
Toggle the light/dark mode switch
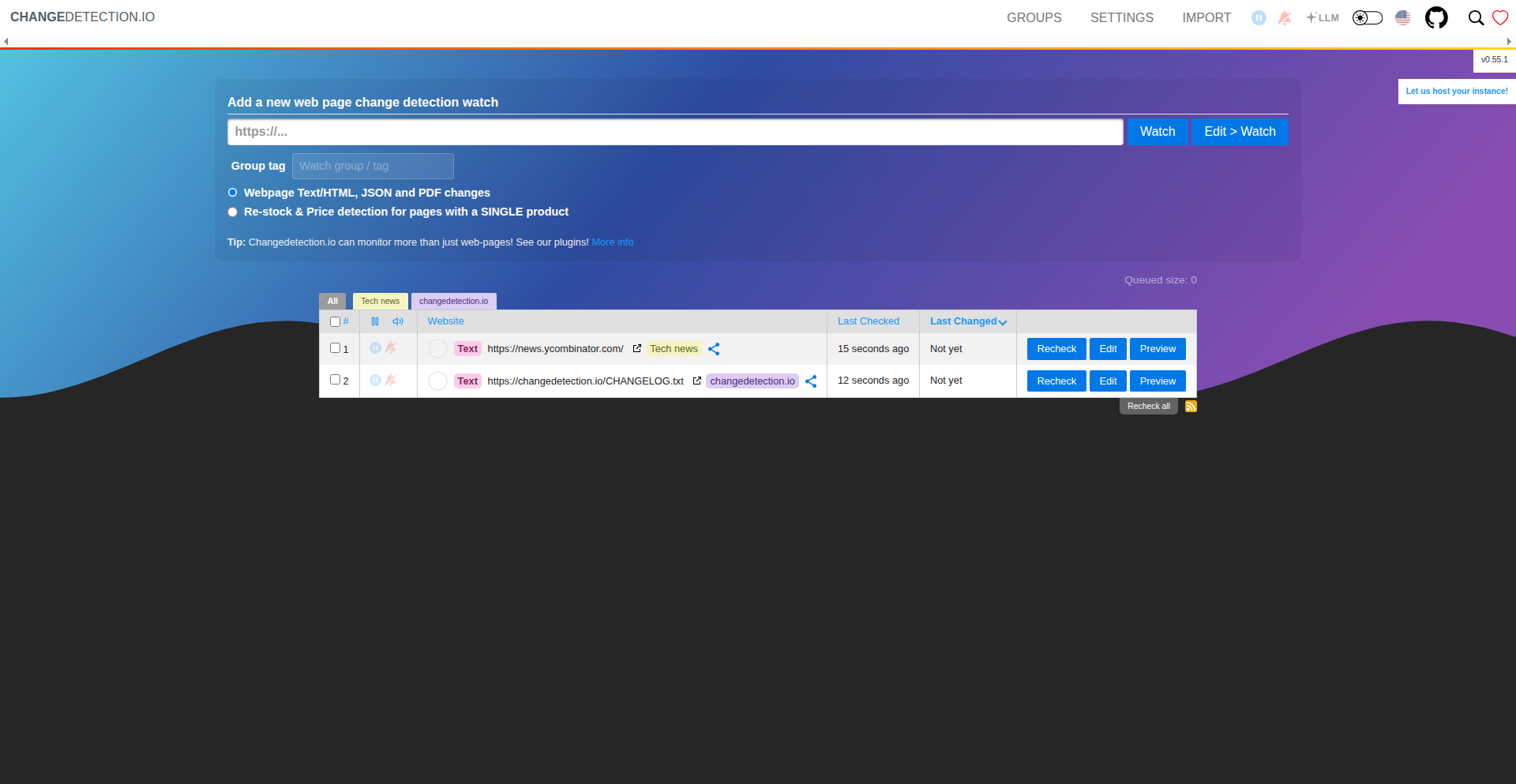1367,17
